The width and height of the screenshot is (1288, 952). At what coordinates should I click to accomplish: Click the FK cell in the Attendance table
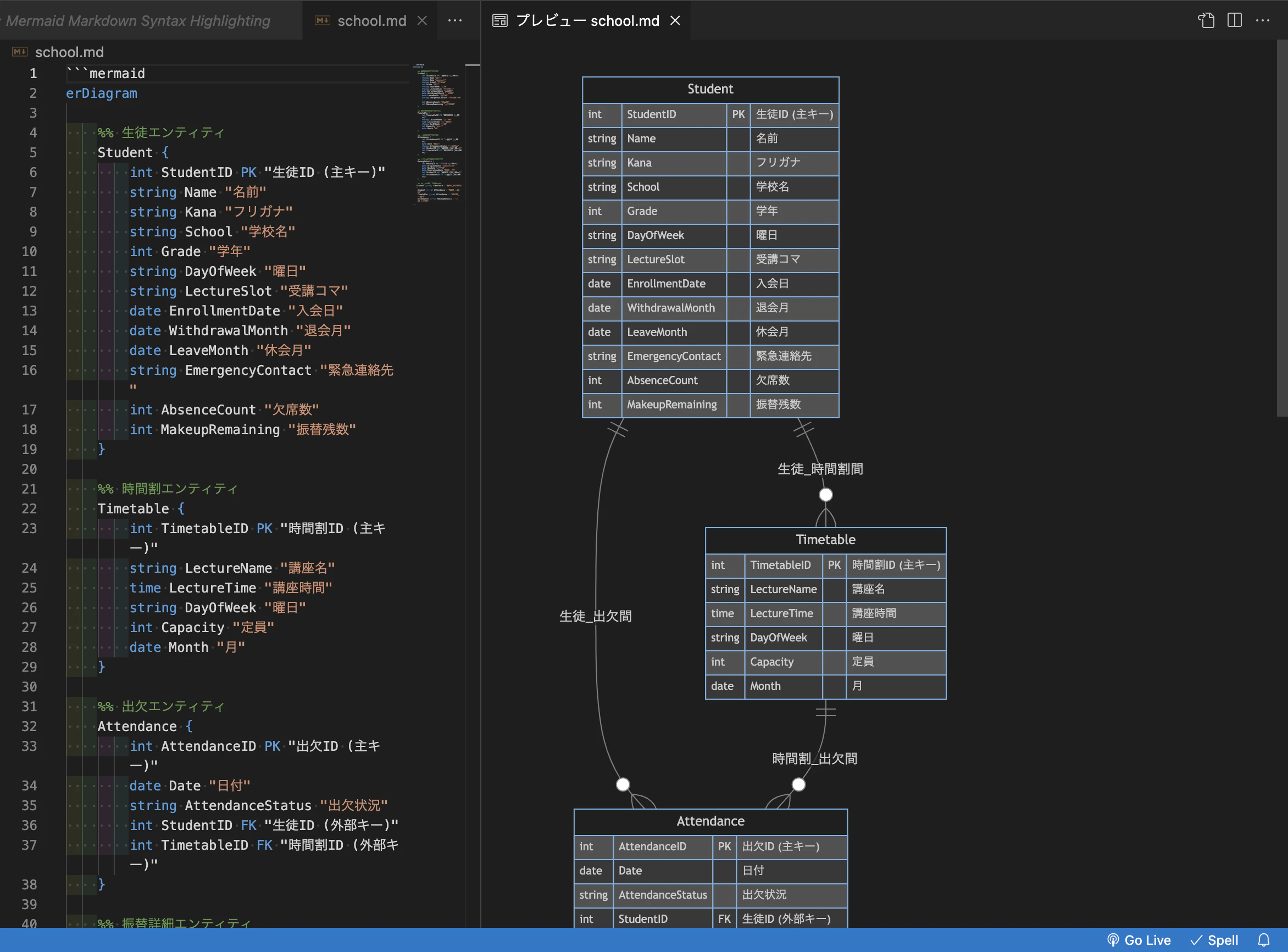coord(725,919)
